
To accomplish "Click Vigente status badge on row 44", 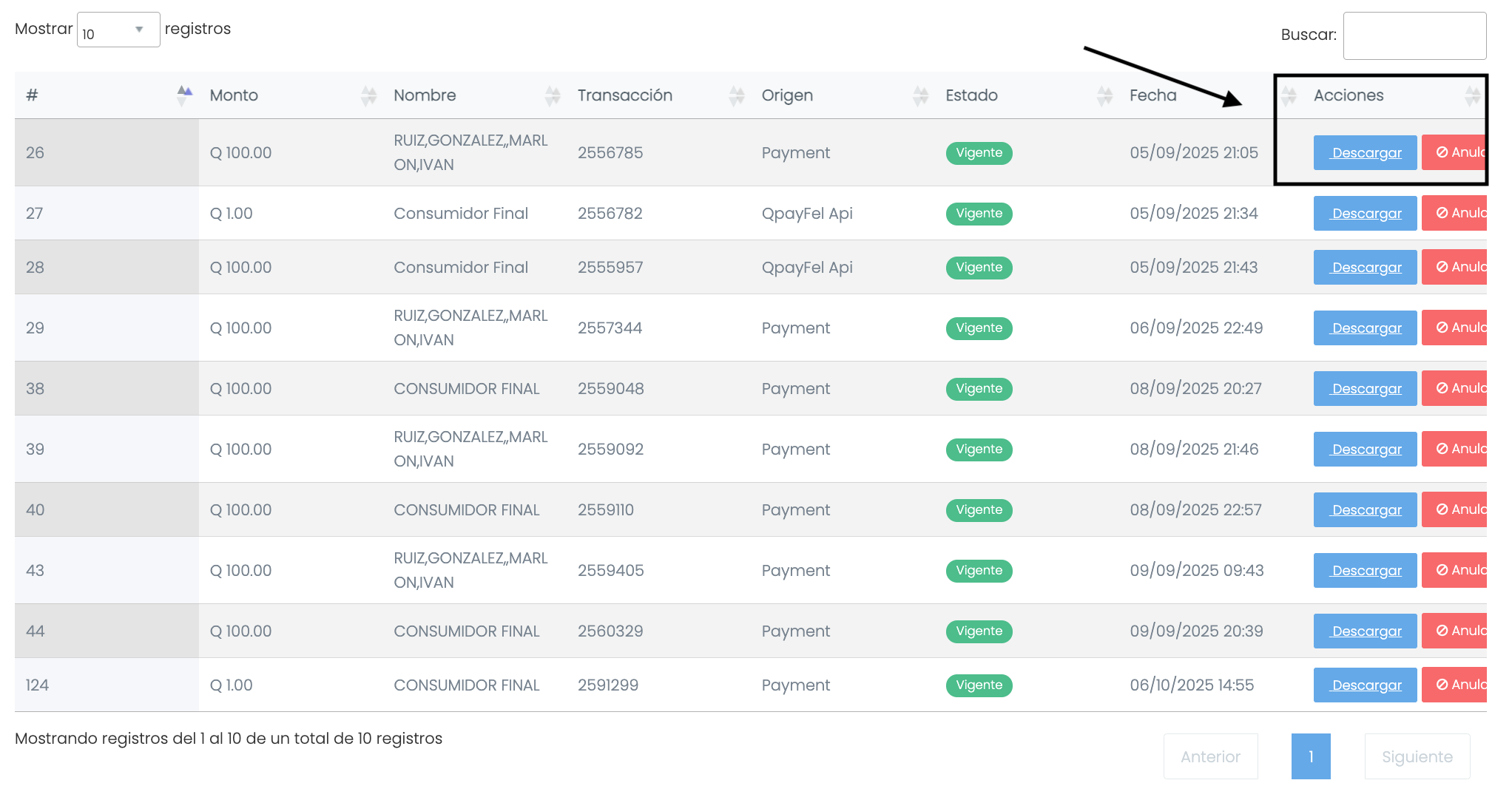I will click(979, 631).
